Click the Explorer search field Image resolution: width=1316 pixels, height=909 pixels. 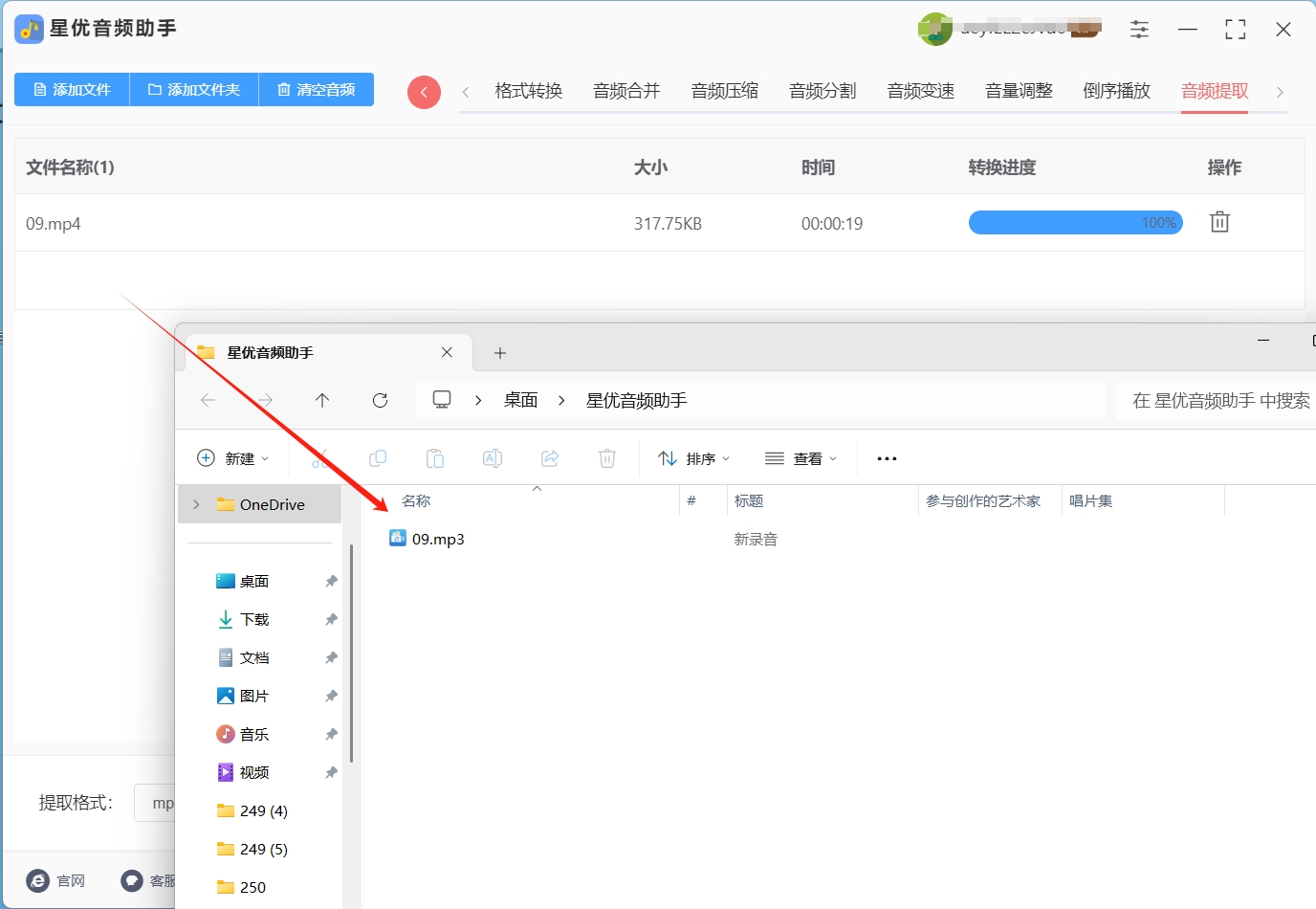[x=1216, y=400]
